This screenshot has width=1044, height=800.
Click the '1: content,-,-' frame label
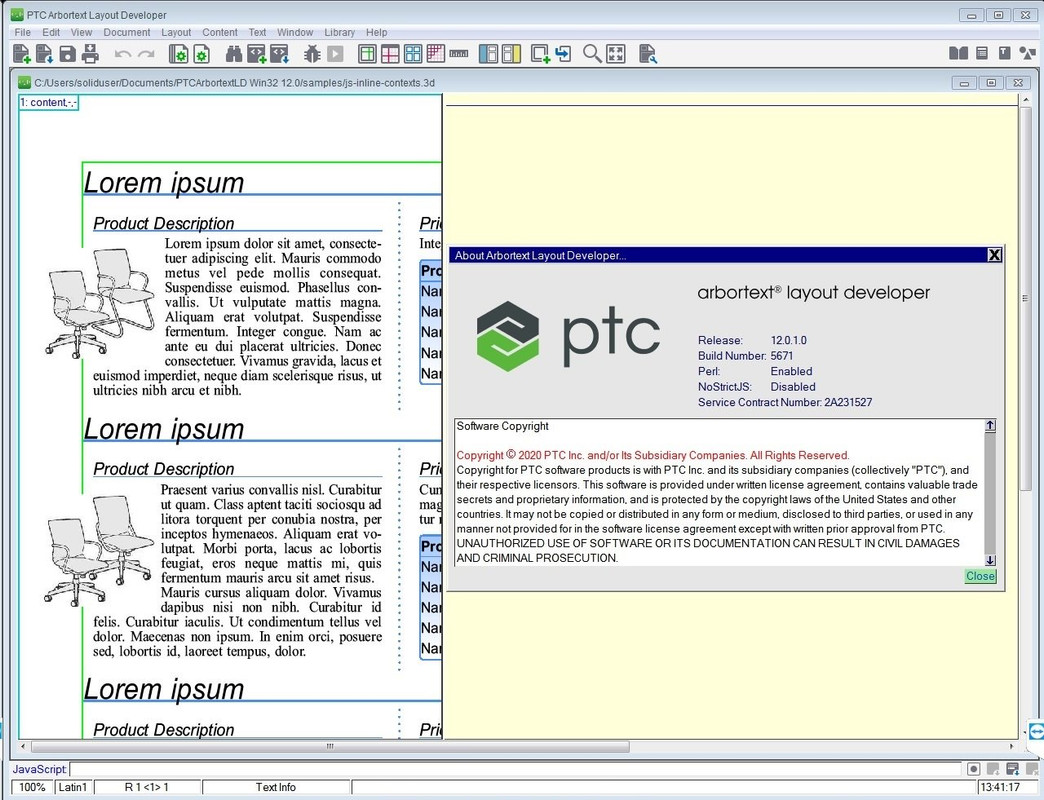tap(49, 102)
